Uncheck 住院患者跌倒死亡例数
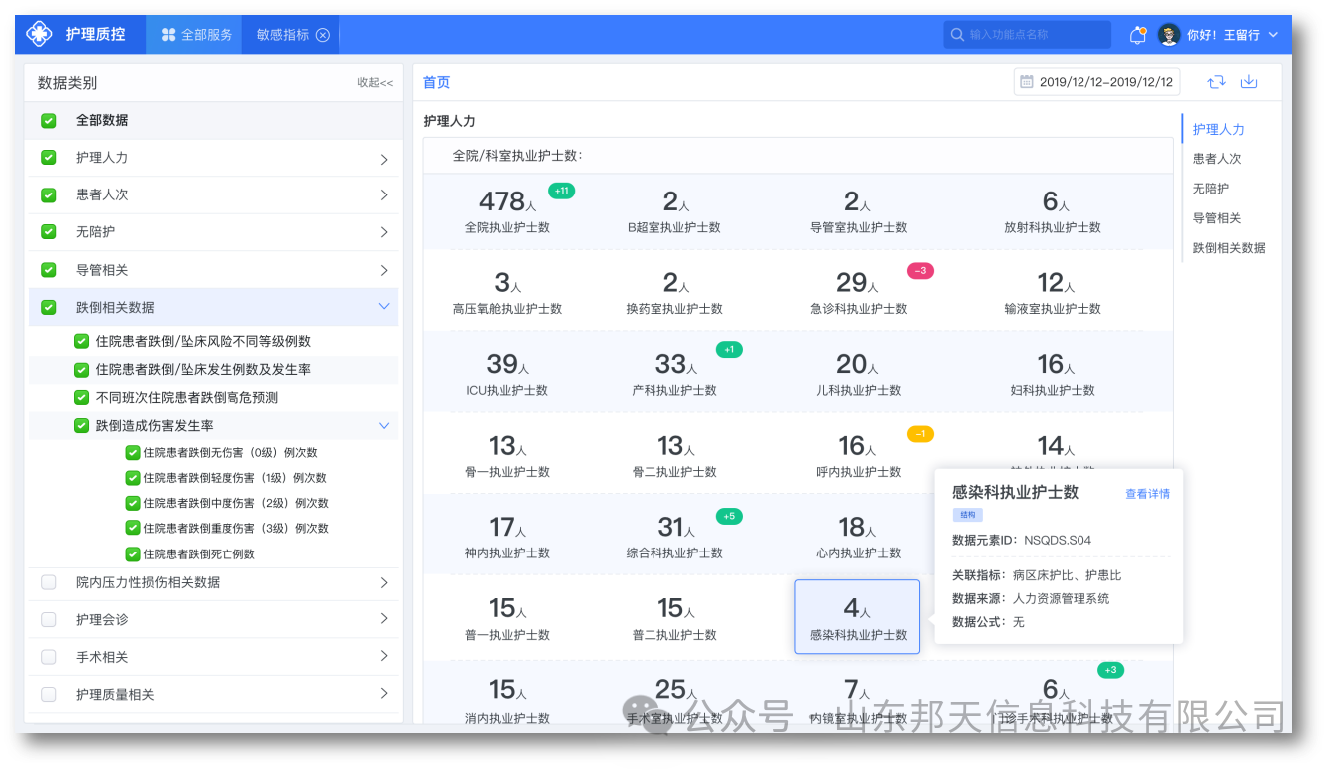Image resolution: width=1329 pixels, height=770 pixels. pos(132,554)
